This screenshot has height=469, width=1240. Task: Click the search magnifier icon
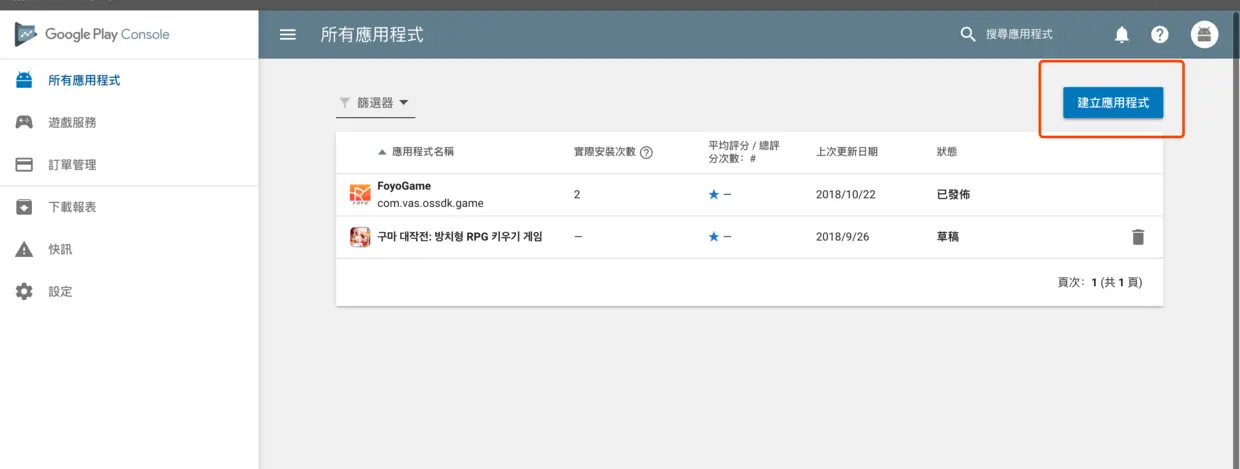coord(967,34)
